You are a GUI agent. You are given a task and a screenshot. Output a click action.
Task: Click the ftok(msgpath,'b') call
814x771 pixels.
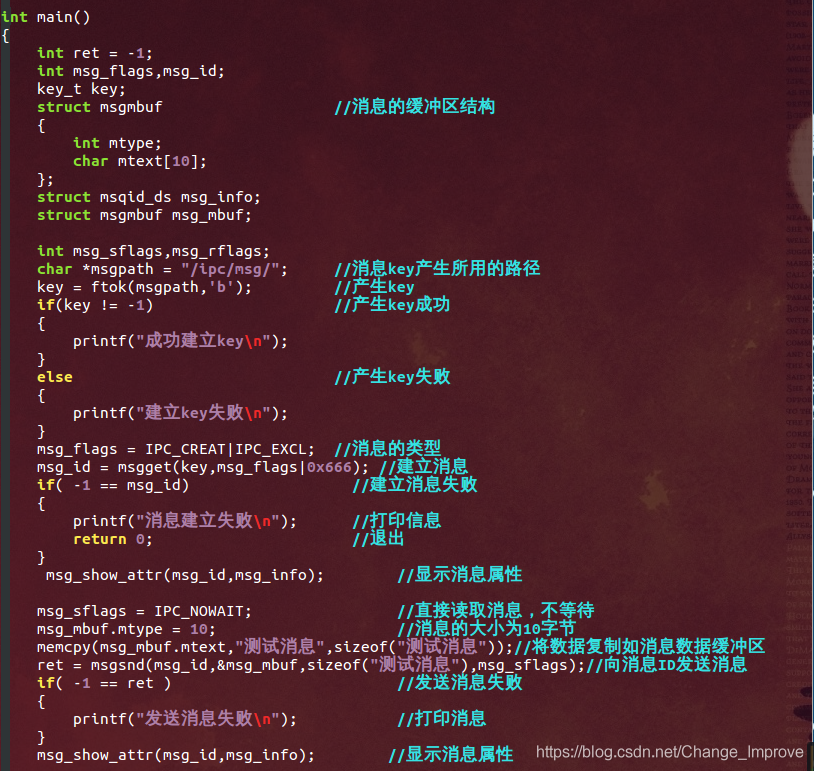pyautogui.click(x=167, y=287)
